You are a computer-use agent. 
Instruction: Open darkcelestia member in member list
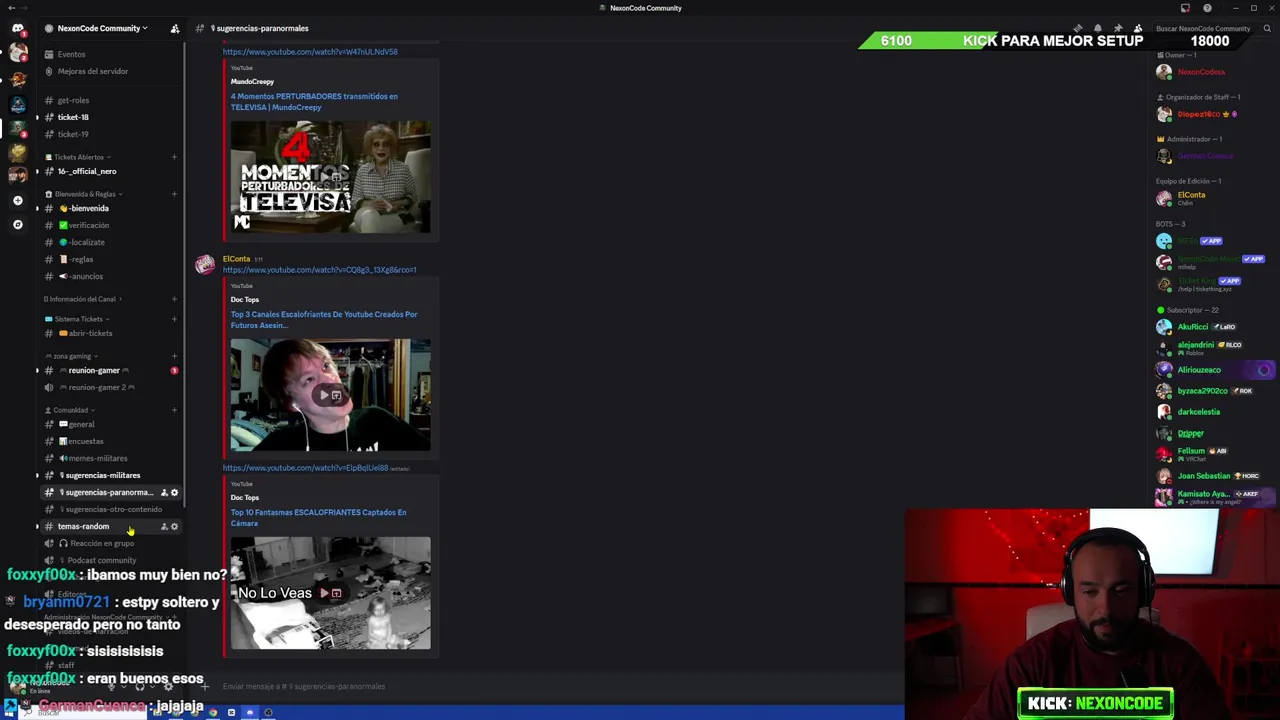[1199, 412]
